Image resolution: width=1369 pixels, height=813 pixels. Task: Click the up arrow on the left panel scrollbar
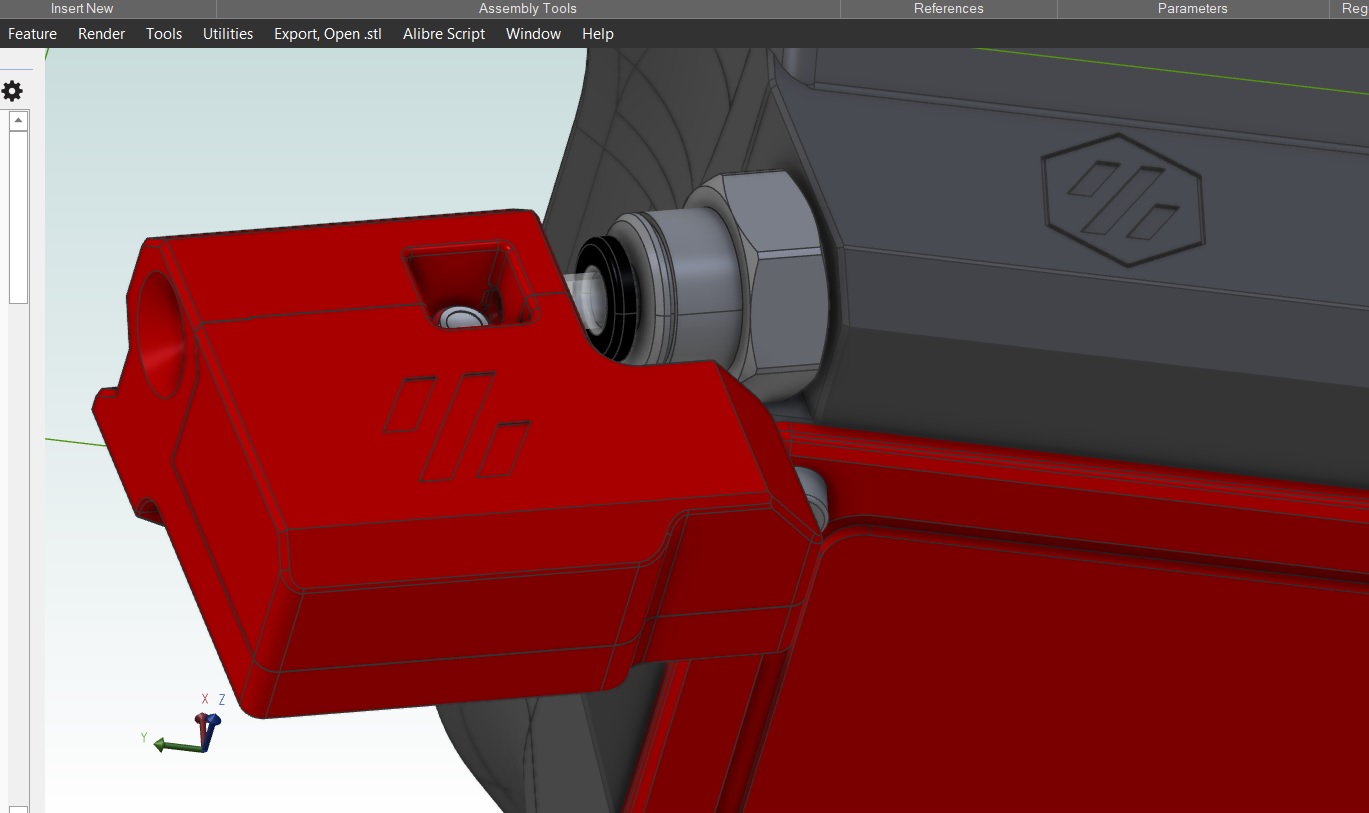pyautogui.click(x=17, y=120)
